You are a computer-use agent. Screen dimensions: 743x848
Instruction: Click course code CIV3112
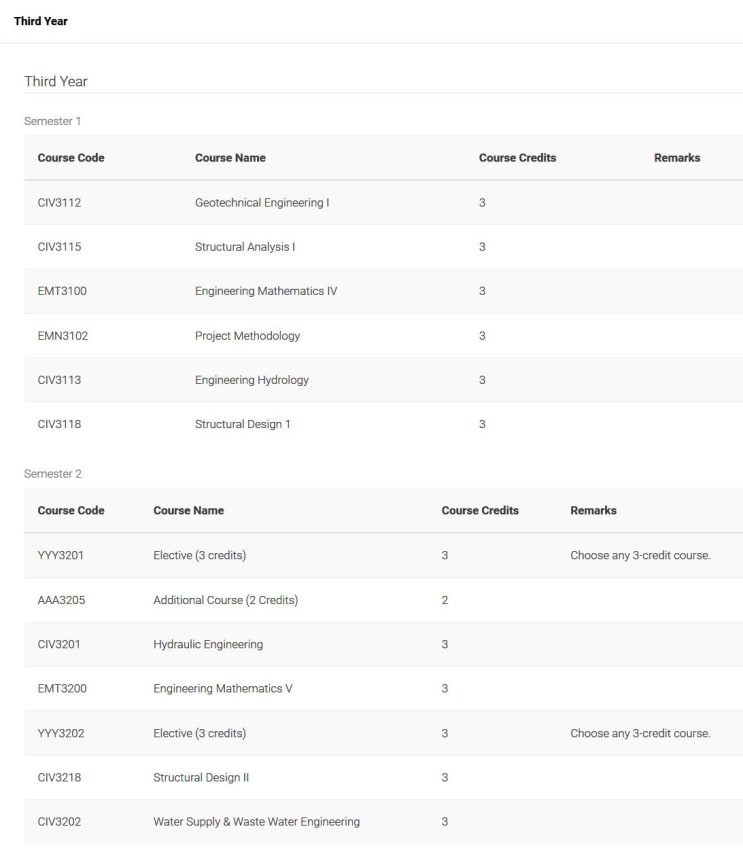(59, 203)
